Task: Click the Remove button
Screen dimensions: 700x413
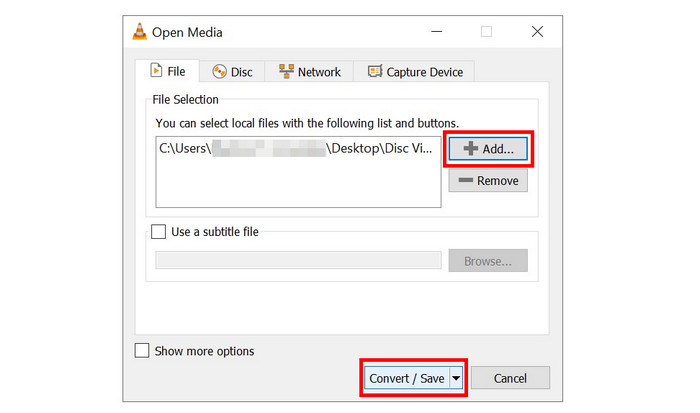Action: [488, 180]
